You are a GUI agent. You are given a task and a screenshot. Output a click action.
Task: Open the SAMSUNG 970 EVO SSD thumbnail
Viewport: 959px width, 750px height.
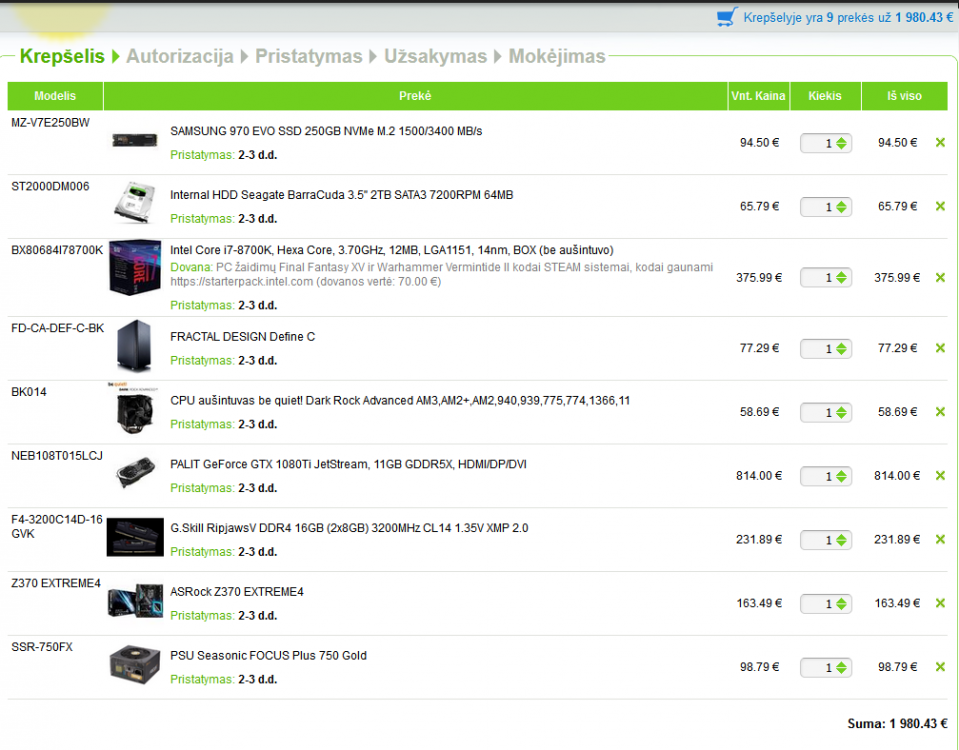click(x=135, y=141)
